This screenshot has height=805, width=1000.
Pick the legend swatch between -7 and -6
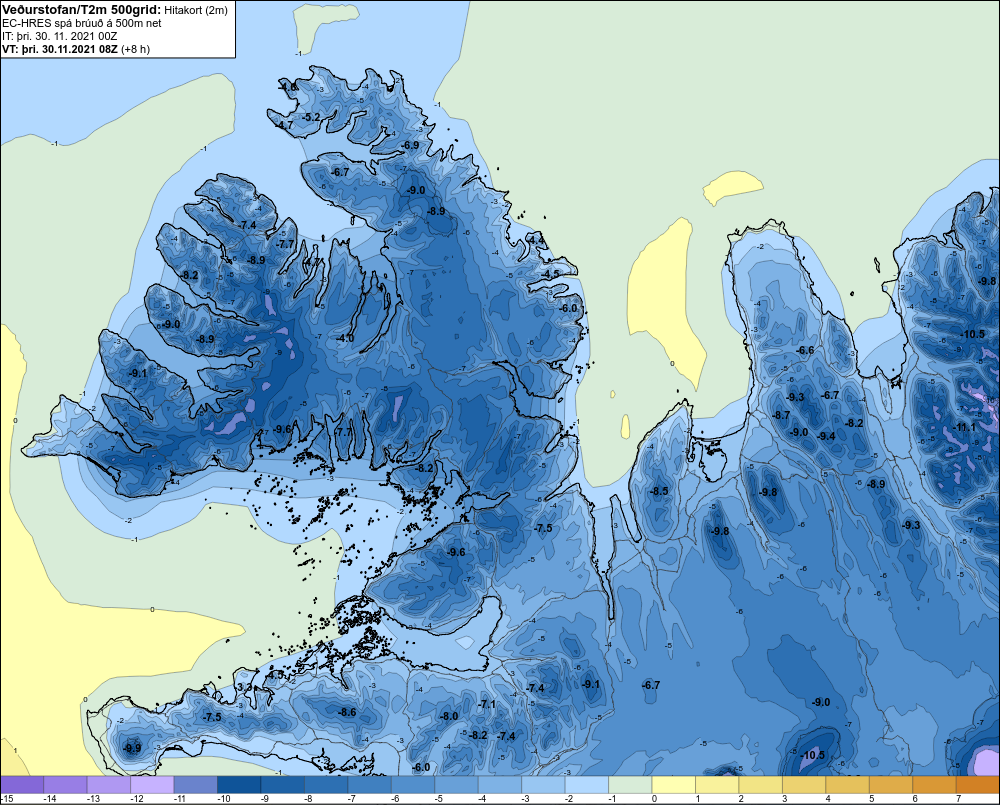pyautogui.click(x=369, y=785)
